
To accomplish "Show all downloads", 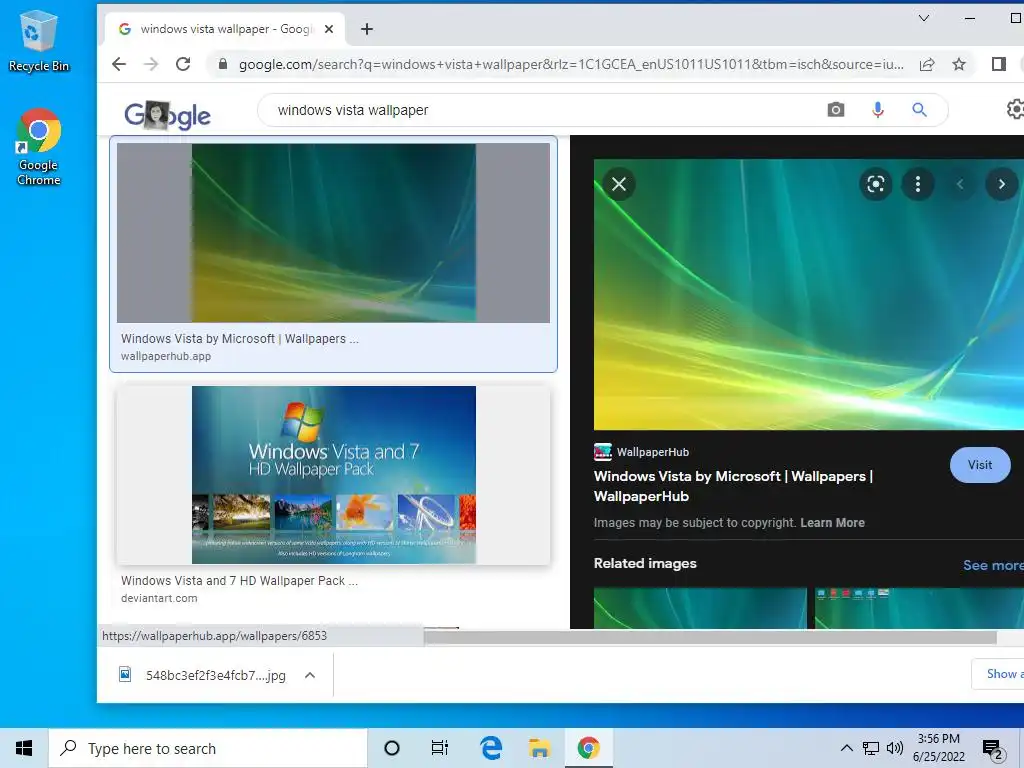I will point(998,673).
